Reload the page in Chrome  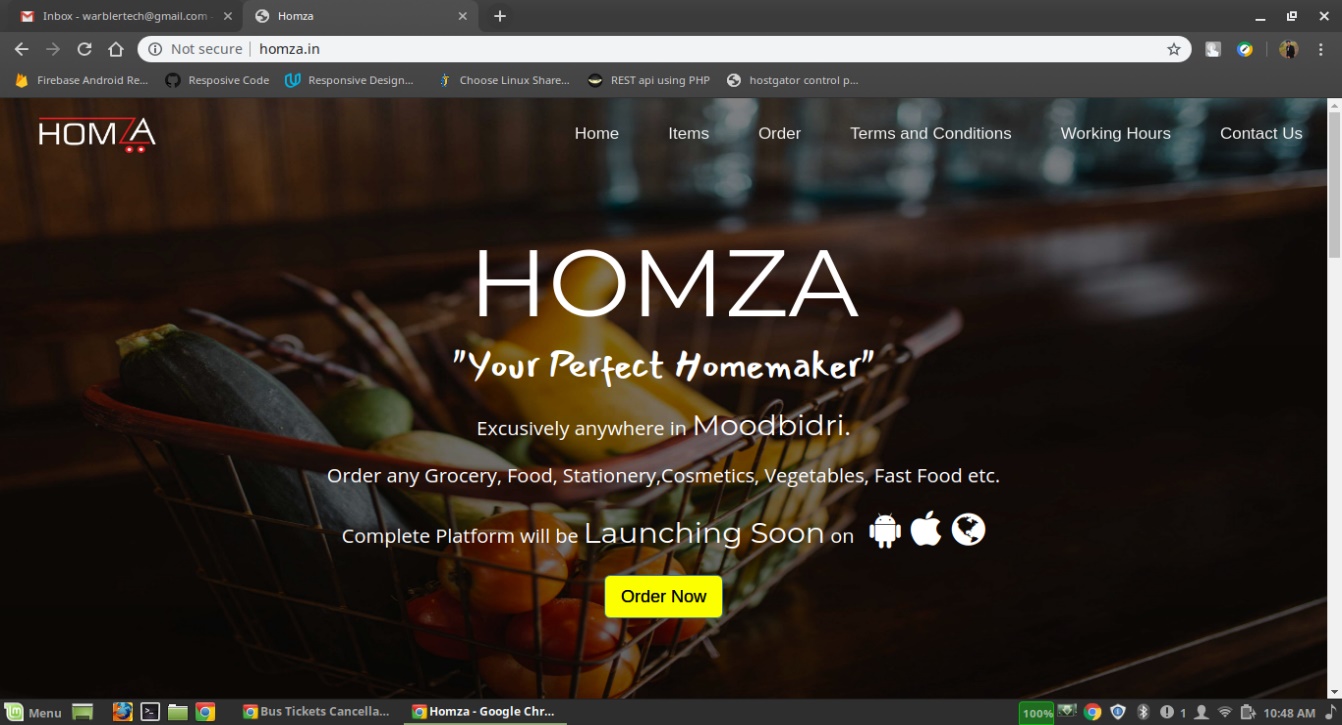[x=84, y=49]
